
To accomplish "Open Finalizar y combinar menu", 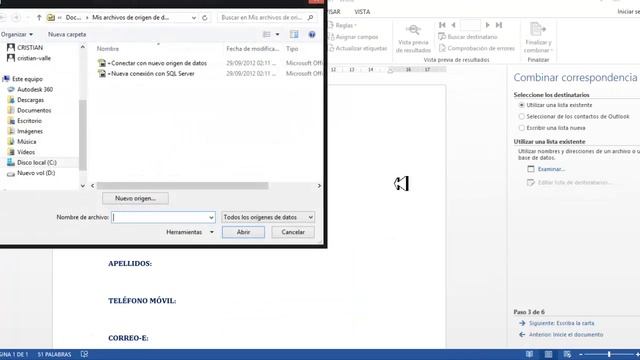I will (x=538, y=38).
